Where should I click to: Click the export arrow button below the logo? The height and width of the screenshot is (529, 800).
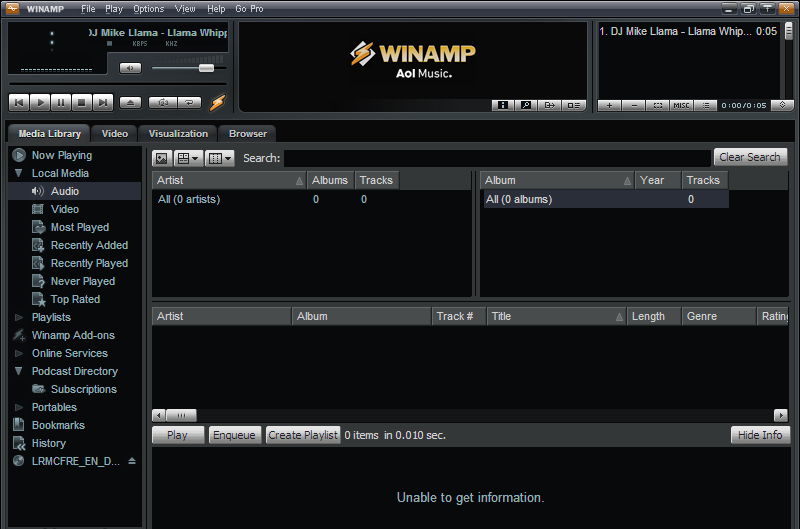pyautogui.click(x=549, y=105)
